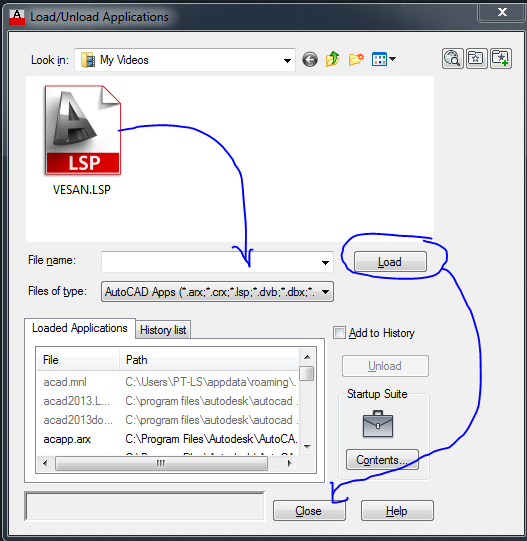This screenshot has height=541, width=527.
Task: Select acapp.arx in the loaded list
Action: [67, 439]
